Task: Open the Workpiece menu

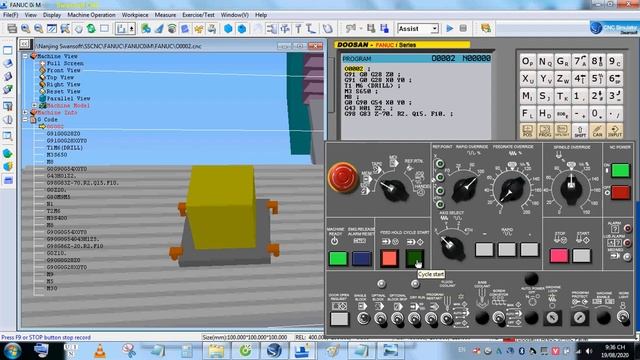Action: pos(135,15)
